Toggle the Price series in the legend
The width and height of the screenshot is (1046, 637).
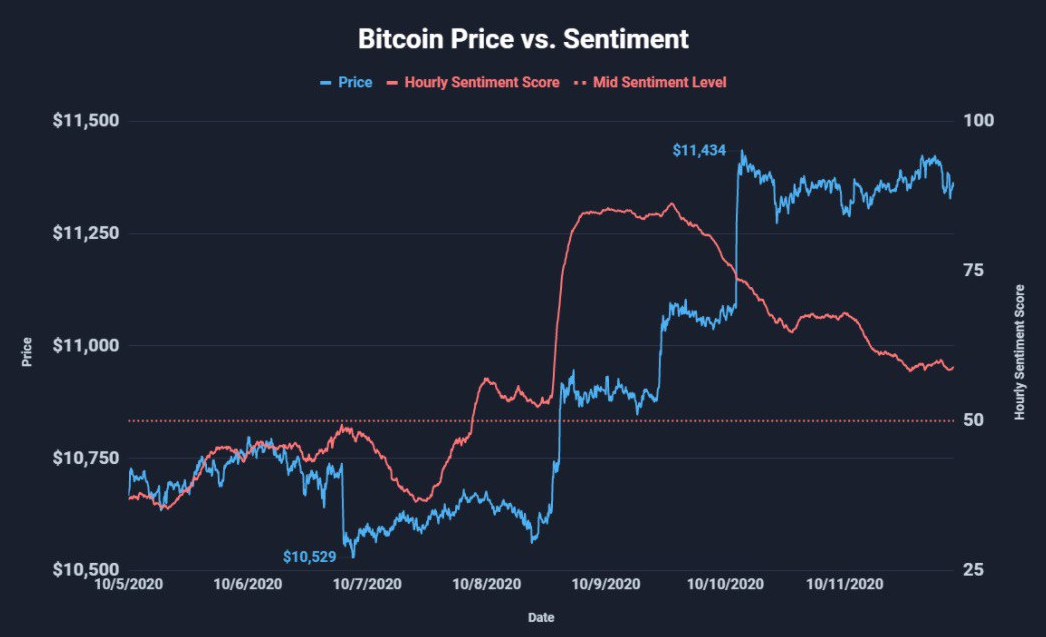355,82
